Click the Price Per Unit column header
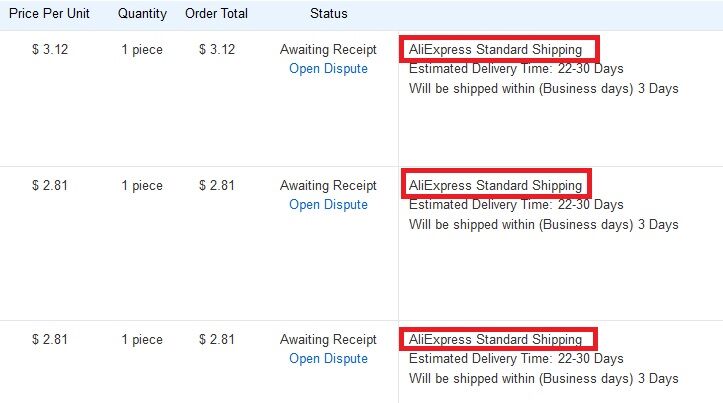This screenshot has width=723, height=403. coord(49,13)
